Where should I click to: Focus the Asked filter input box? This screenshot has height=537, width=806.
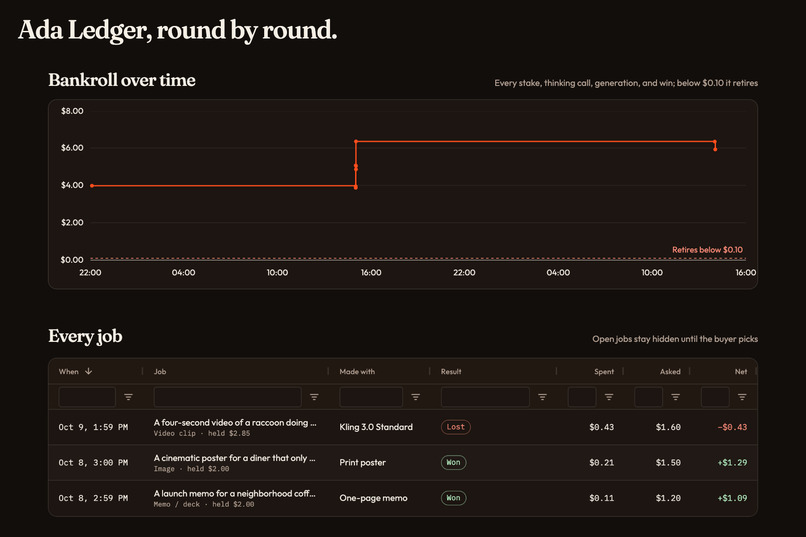click(x=648, y=397)
